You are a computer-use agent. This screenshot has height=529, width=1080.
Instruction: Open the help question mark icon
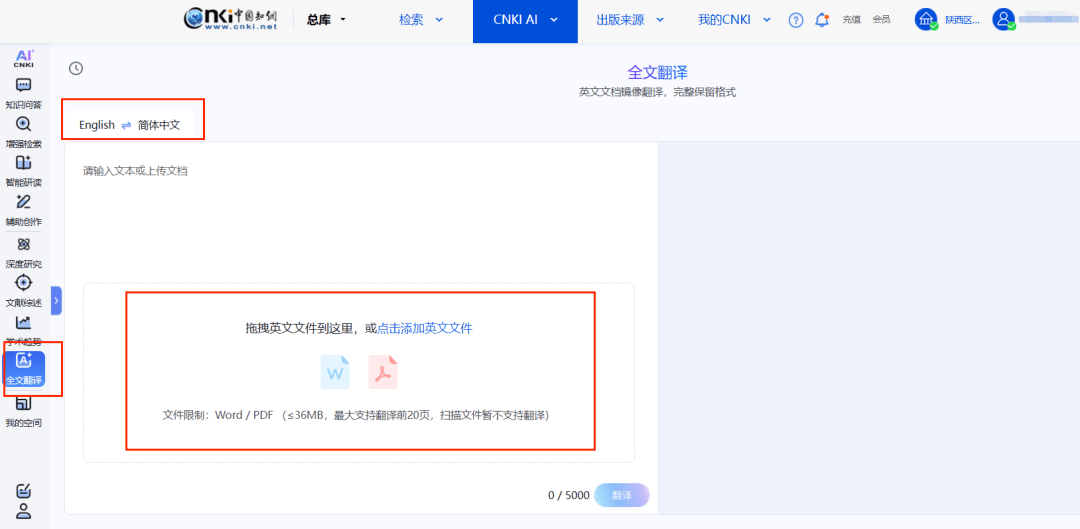click(x=796, y=20)
